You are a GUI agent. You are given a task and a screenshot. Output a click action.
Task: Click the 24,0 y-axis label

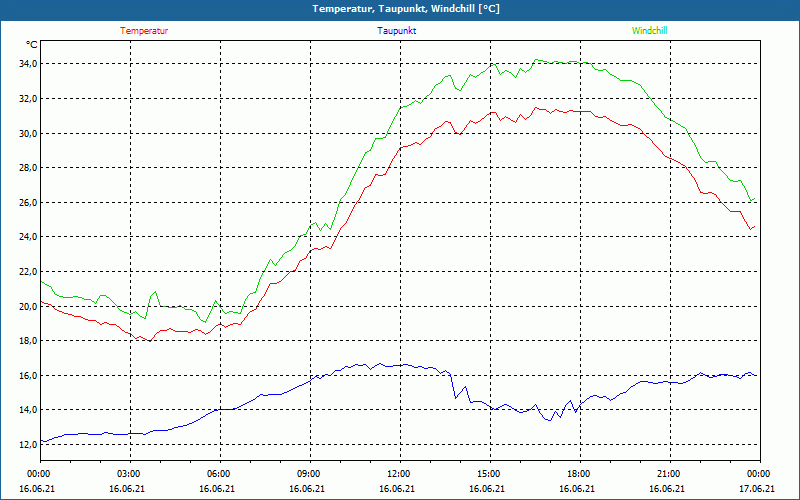coord(28,237)
